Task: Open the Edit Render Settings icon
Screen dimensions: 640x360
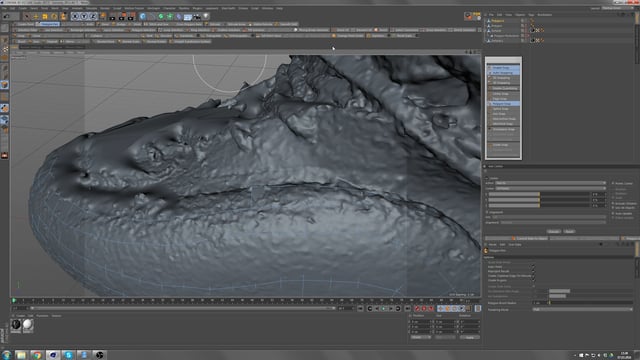Action: [131, 16]
